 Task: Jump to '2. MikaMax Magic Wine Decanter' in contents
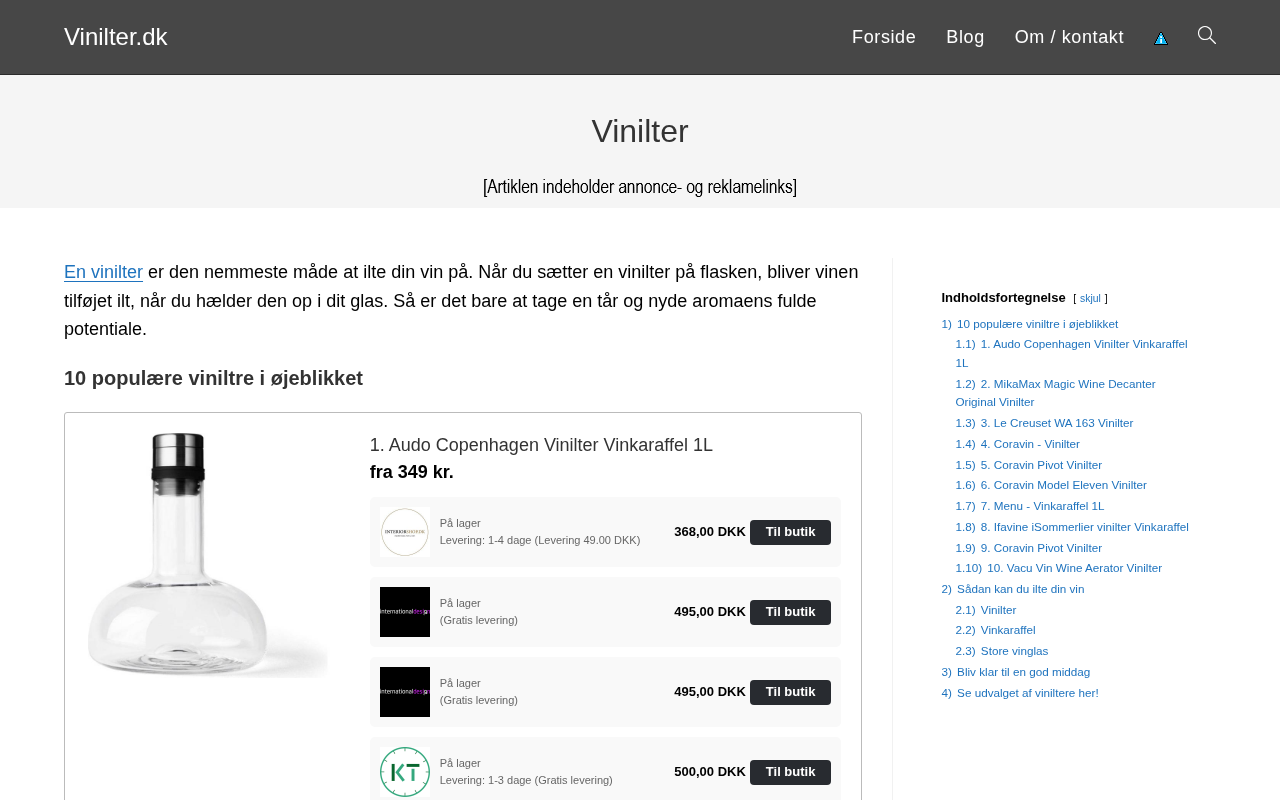(1055, 393)
